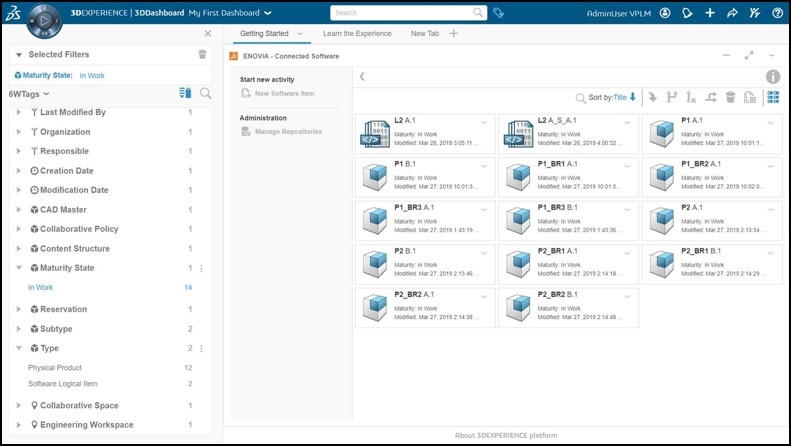Screen dimensions: 791x446
Task: Add a new dashboard tab
Action: 454,33
